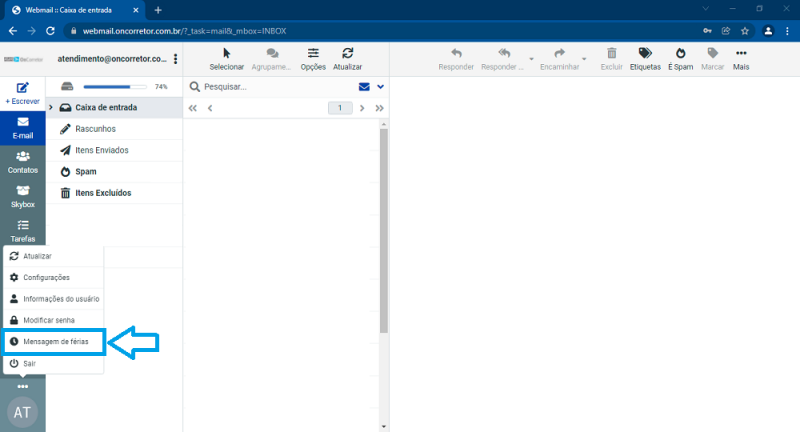
Task: Click the Responder a todos button
Action: pyautogui.click(x=503, y=59)
